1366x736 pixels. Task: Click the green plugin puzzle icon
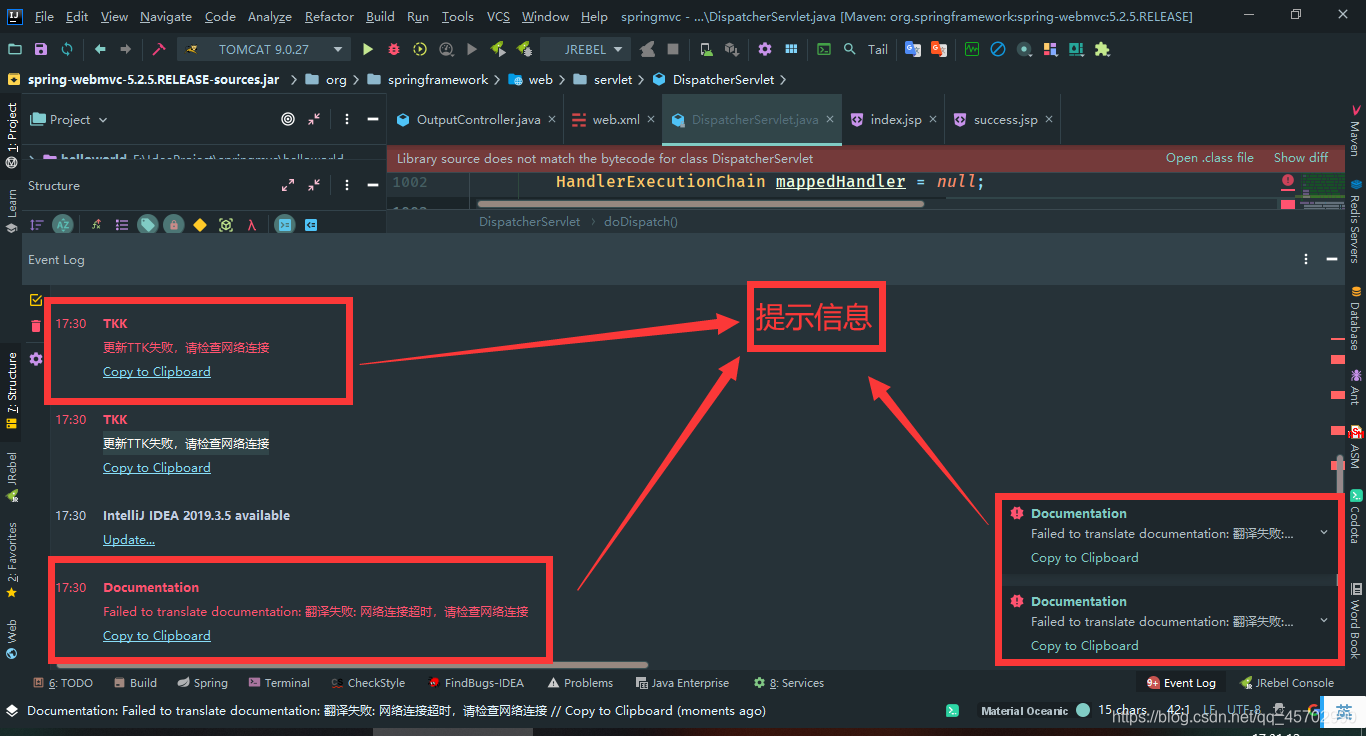tap(1101, 49)
